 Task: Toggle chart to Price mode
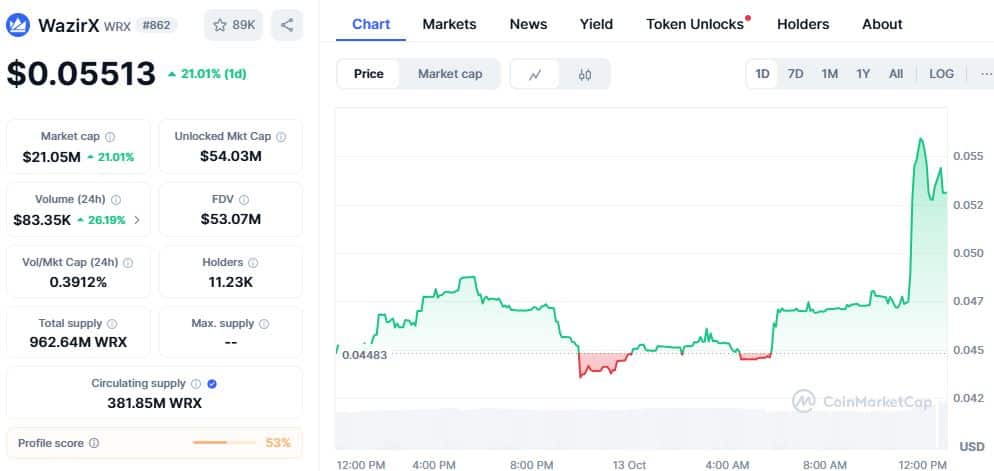pos(368,74)
